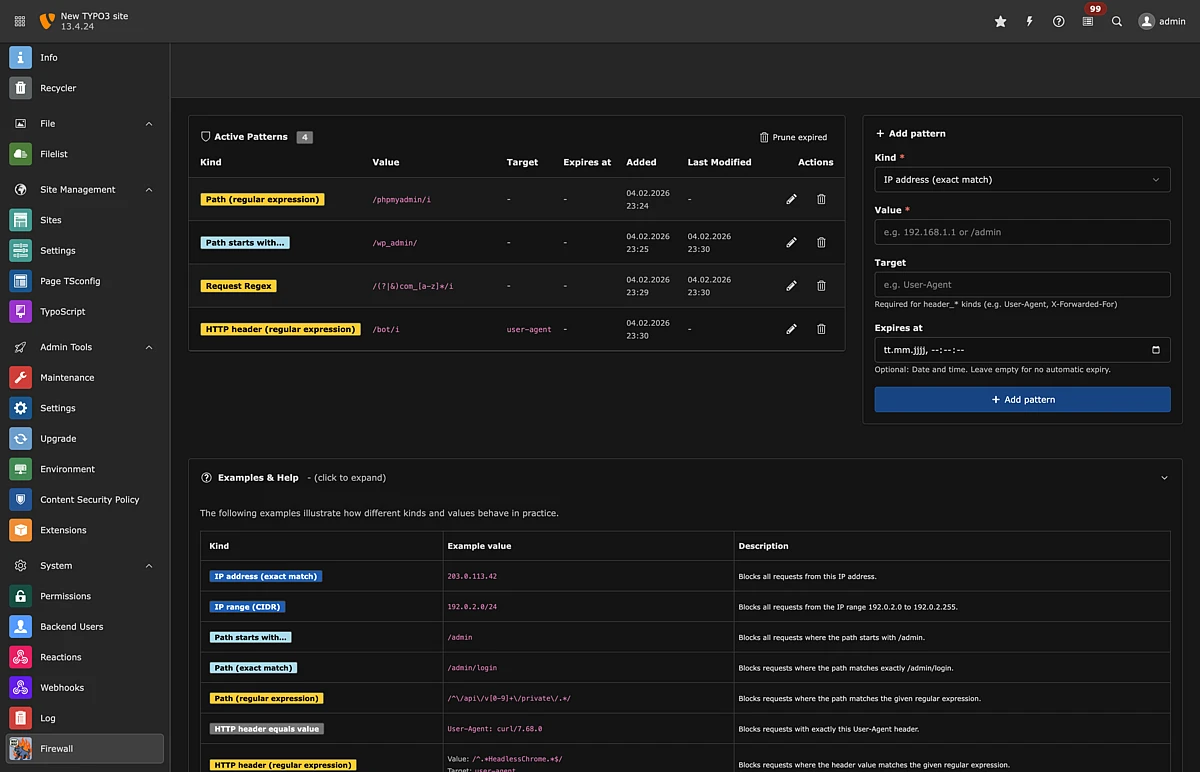Viewport: 1200px width, 772px height.
Task: Edit the /phpmyadmin/i pattern row
Action: (791, 200)
